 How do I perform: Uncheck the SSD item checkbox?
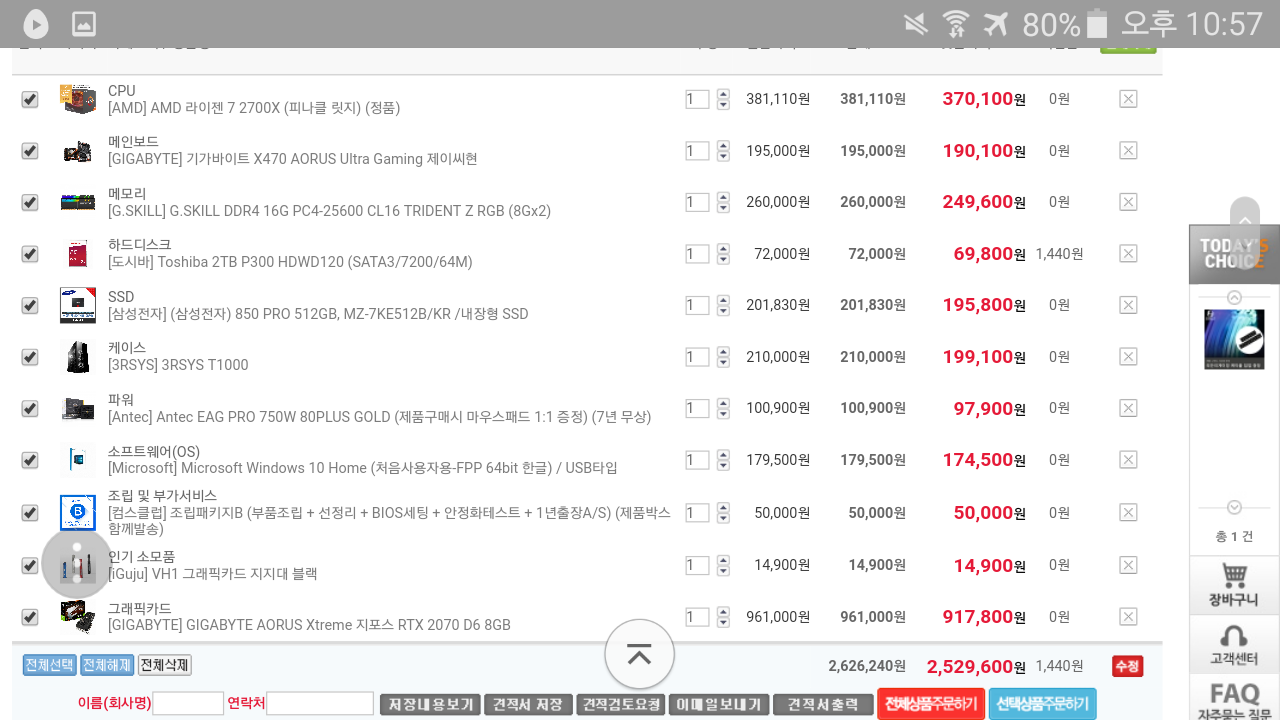[30, 305]
